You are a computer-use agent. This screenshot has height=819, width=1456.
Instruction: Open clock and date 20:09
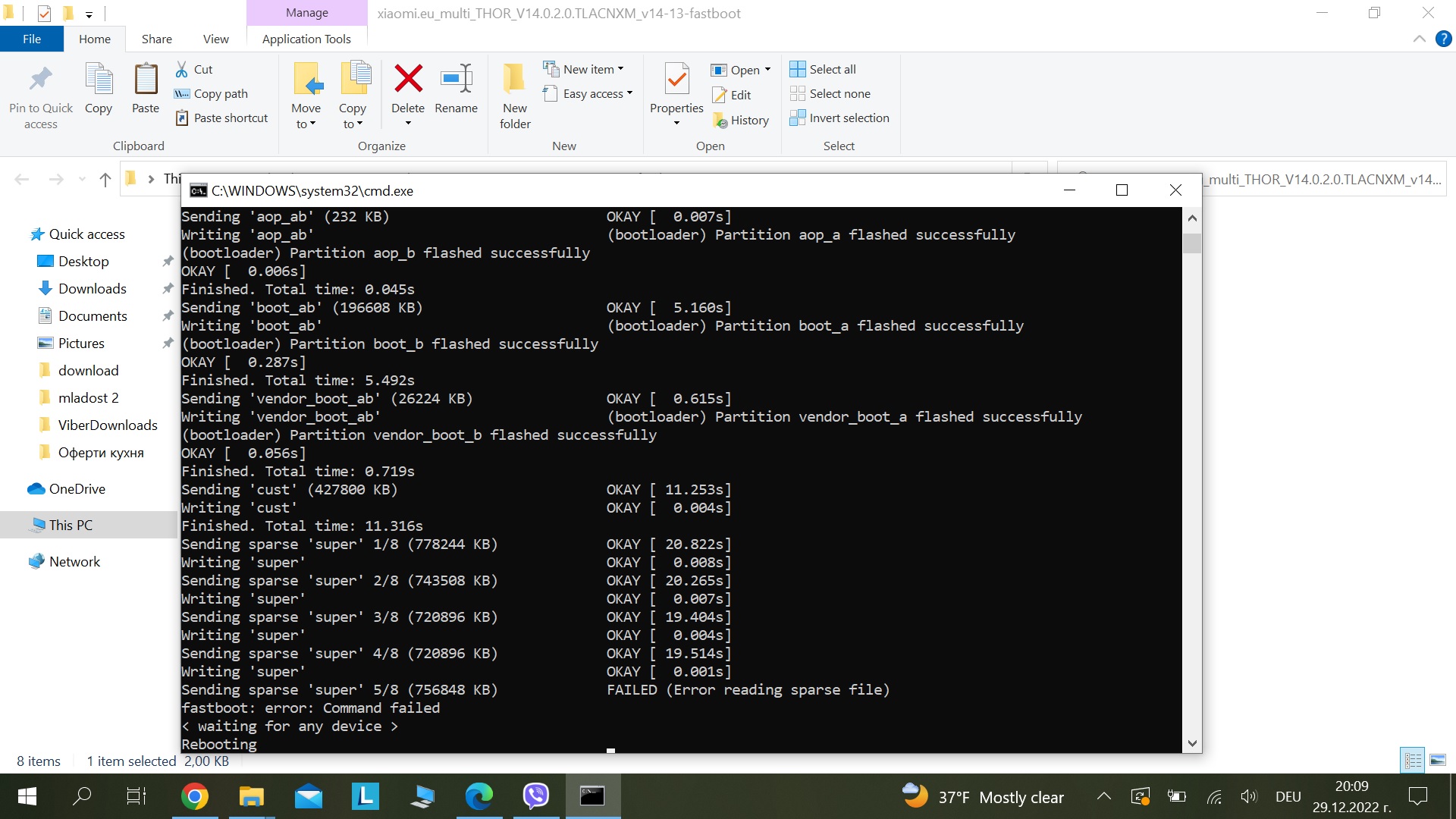coord(1352,796)
